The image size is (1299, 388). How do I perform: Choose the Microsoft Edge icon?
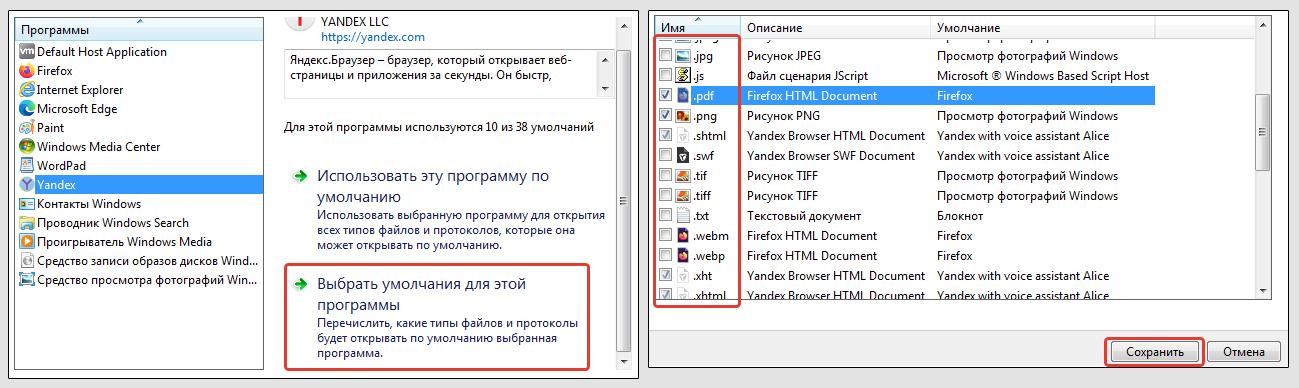(27, 109)
